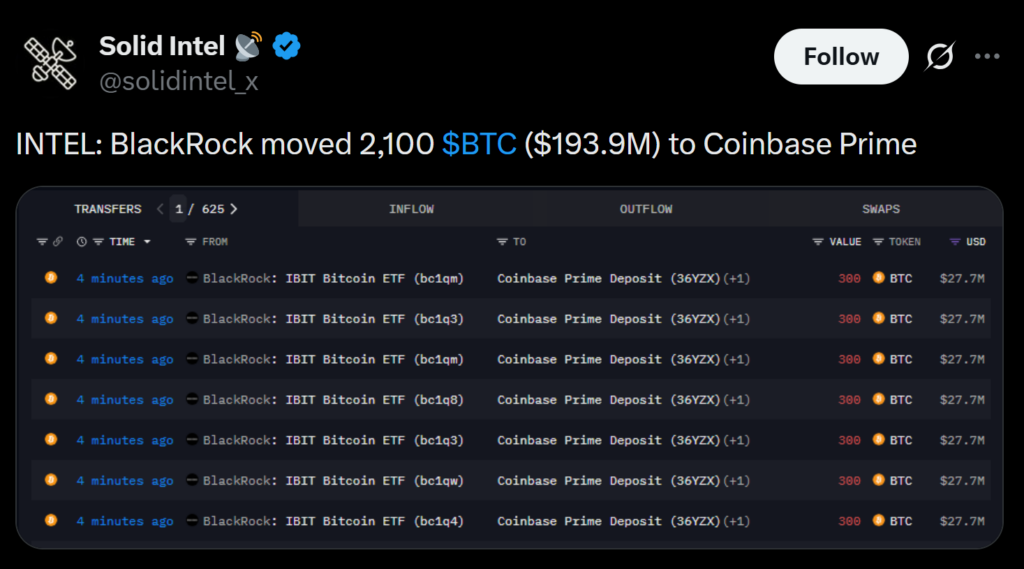The image size is (1024, 569).
Task: Open the Grok icon beside Follow
Action: [939, 57]
